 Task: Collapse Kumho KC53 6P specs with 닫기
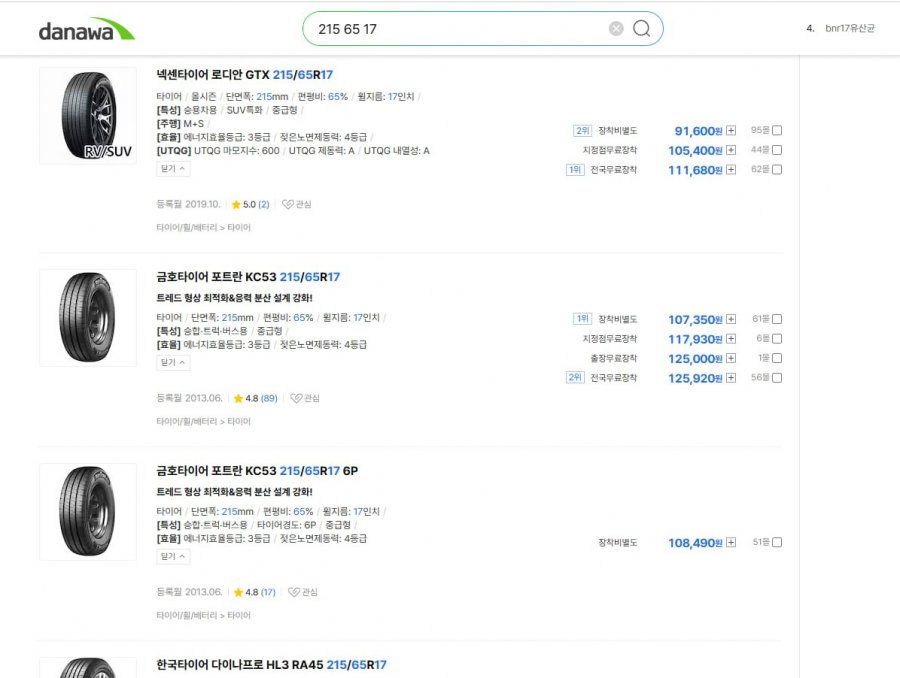(173, 556)
